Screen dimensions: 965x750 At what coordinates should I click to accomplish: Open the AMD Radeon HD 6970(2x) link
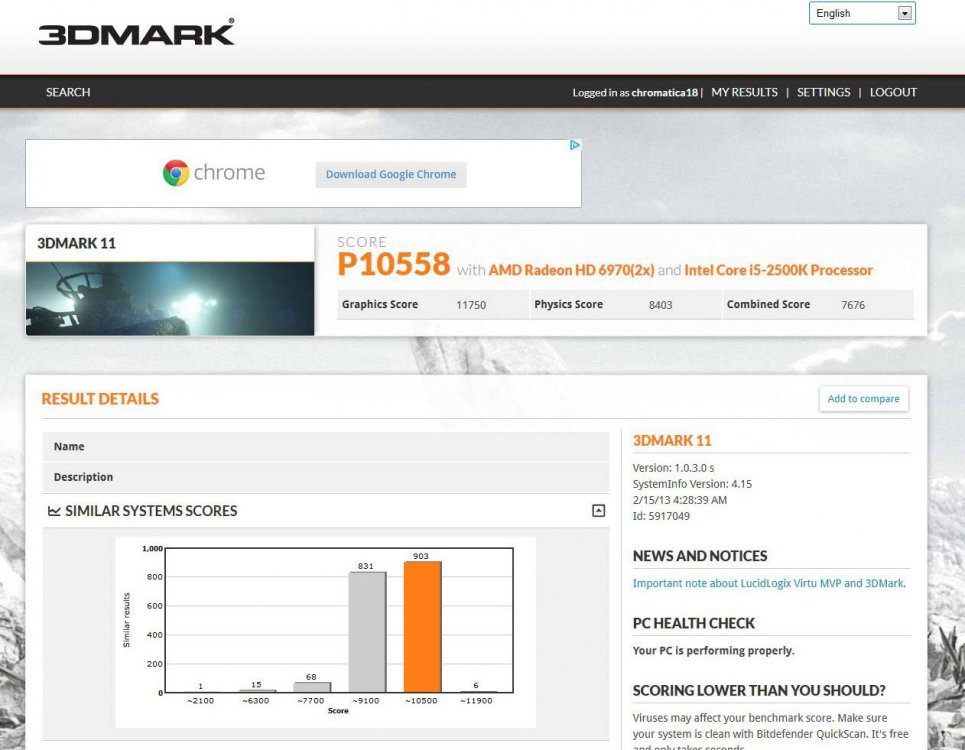tap(571, 270)
